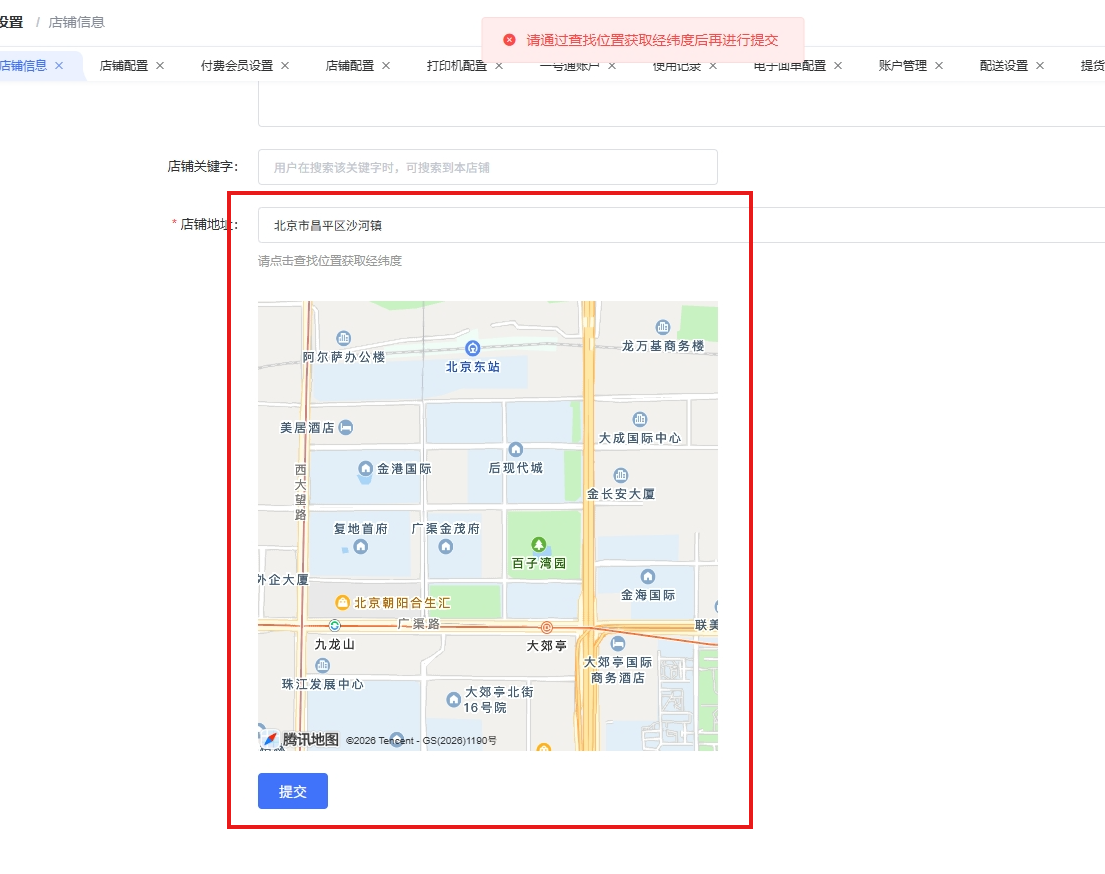1105x874 pixels.
Task: Click the 广渠金茂府 residence icon
Action: tap(446, 547)
